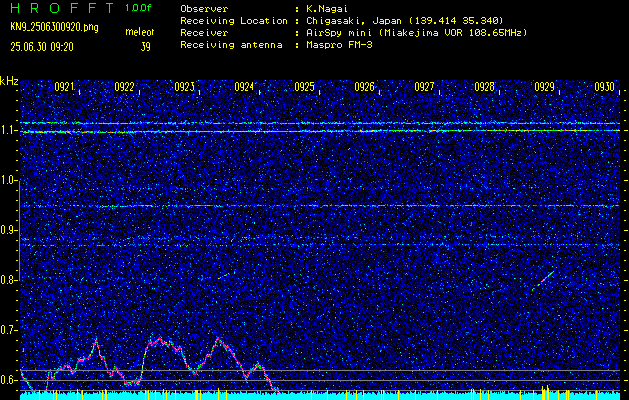Screen dimensions: 629x400
Task: Click the 0930 time marker
Action: [604, 87]
